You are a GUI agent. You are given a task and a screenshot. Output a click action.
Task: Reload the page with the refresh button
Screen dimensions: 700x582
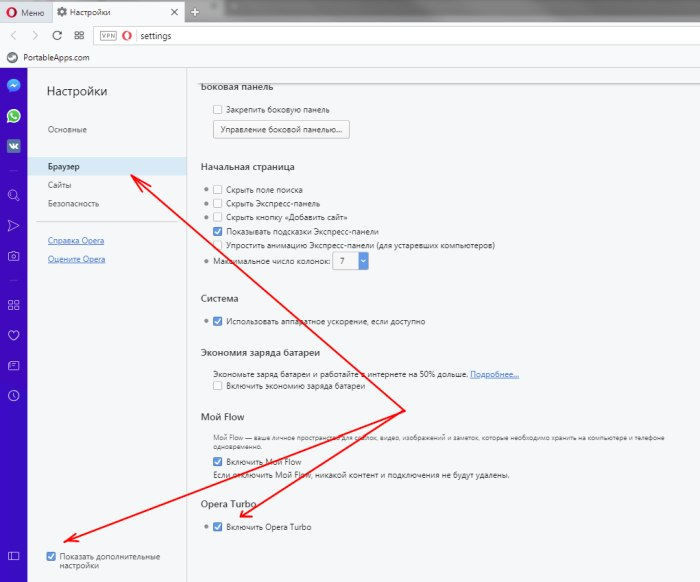[57, 35]
